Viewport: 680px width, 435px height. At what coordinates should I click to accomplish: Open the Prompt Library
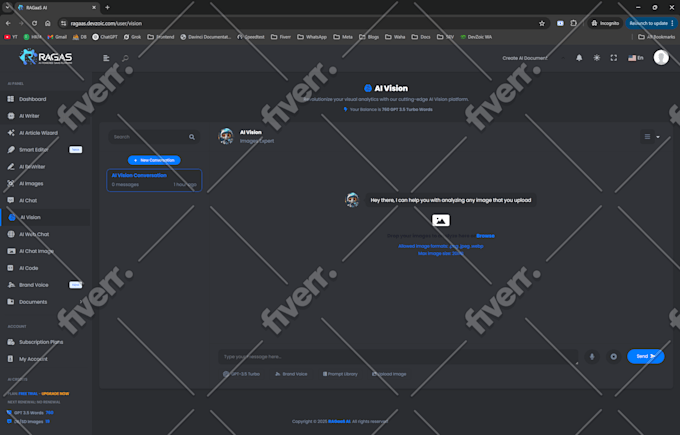point(340,374)
